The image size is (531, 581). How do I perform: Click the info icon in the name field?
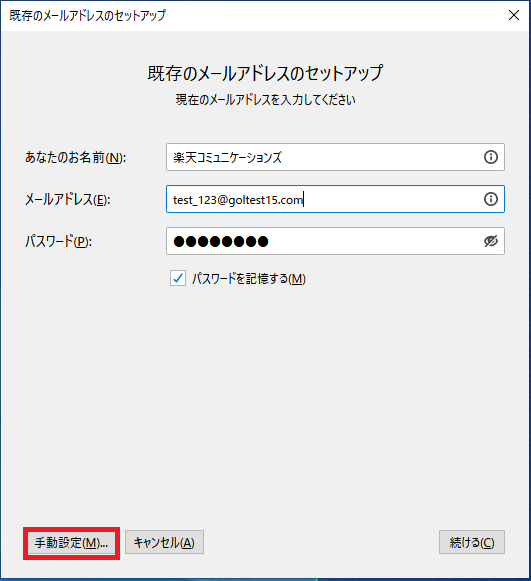[x=491, y=157]
